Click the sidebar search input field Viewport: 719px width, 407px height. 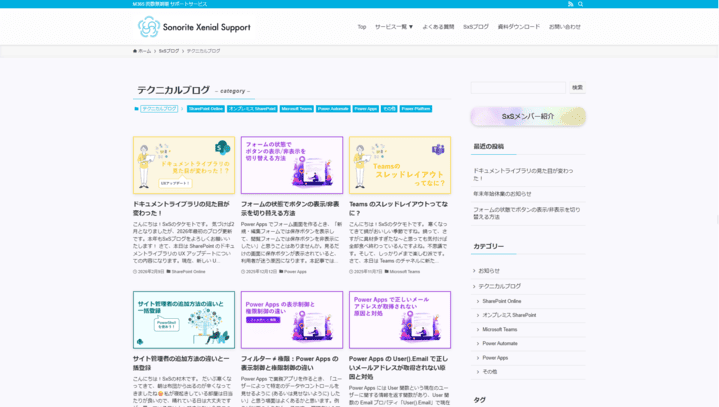[x=518, y=88]
